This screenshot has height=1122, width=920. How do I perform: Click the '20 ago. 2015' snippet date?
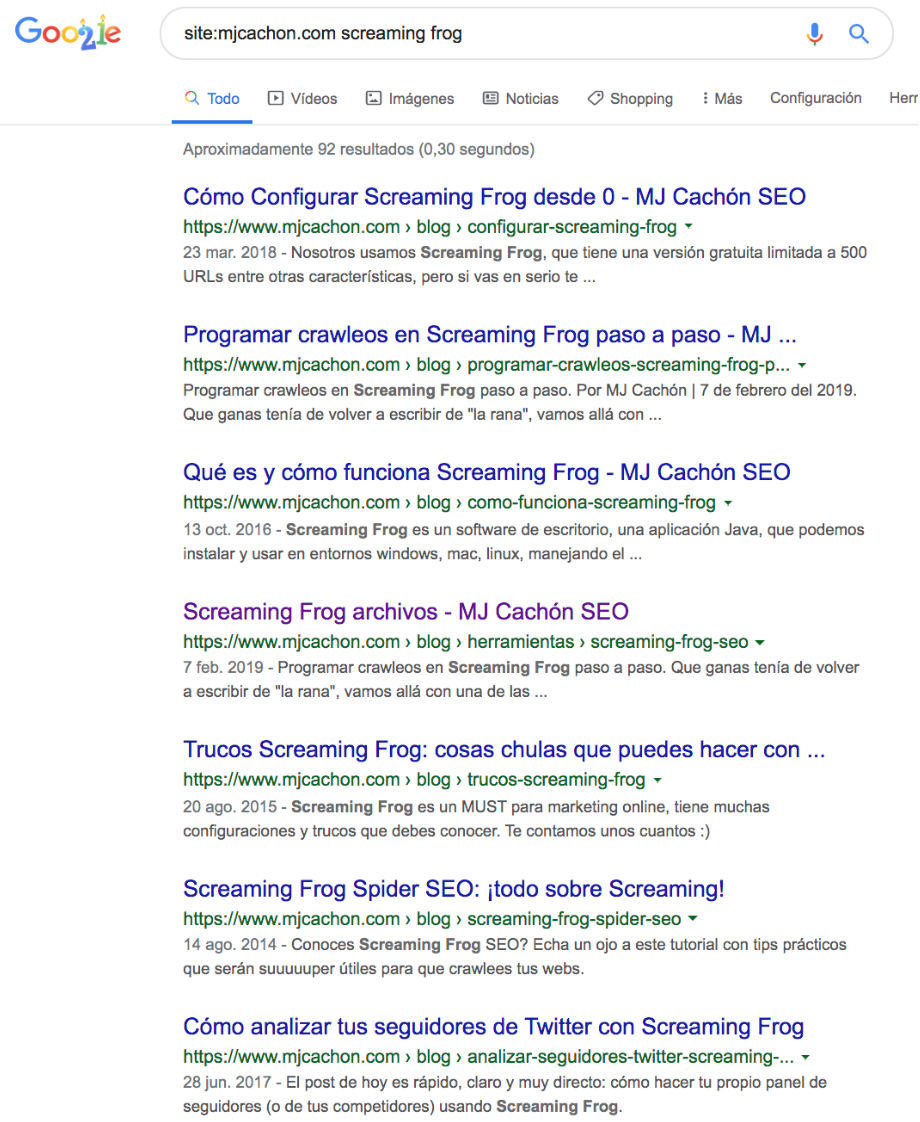click(x=230, y=806)
